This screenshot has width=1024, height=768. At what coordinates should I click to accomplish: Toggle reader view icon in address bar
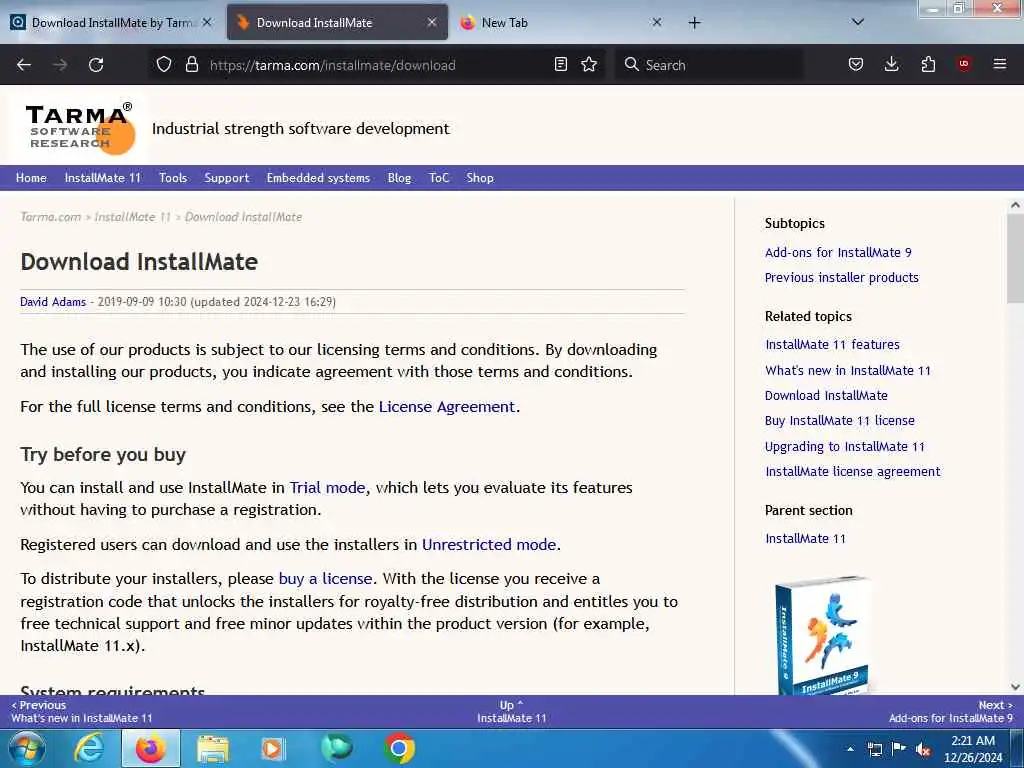[x=560, y=64]
